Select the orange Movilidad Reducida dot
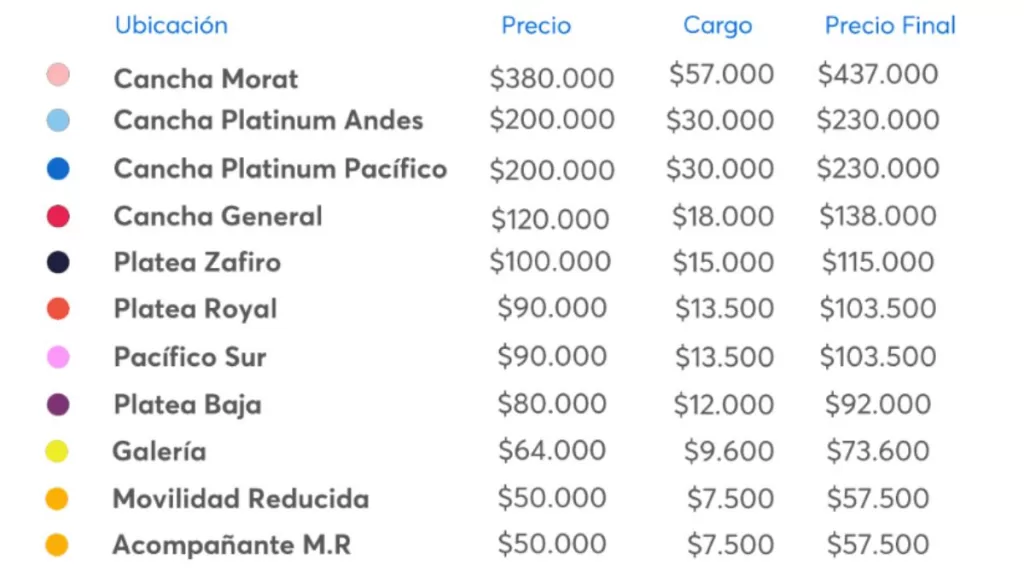The width and height of the screenshot is (1024, 576). (x=58, y=498)
